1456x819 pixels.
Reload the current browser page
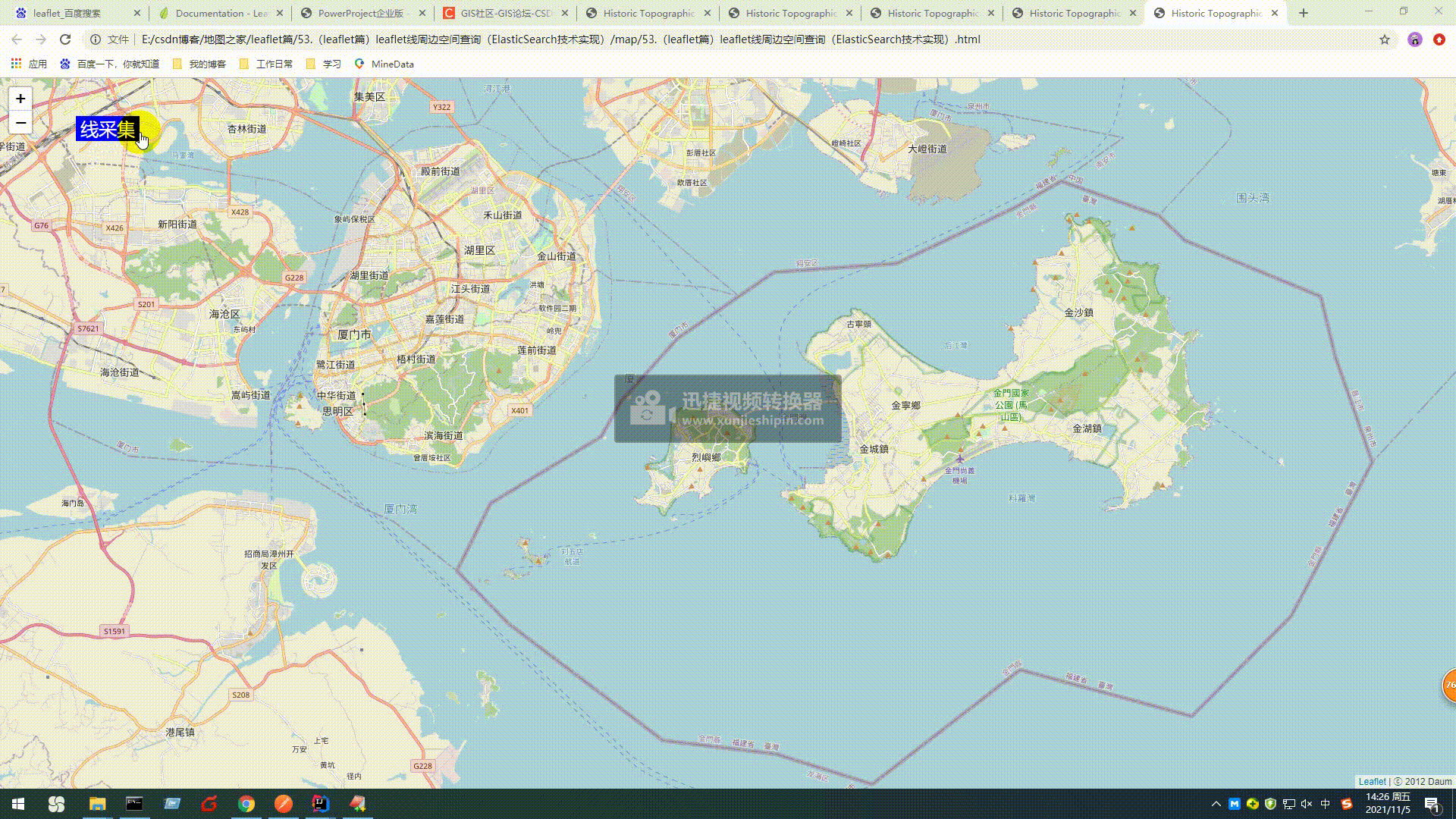(x=65, y=39)
